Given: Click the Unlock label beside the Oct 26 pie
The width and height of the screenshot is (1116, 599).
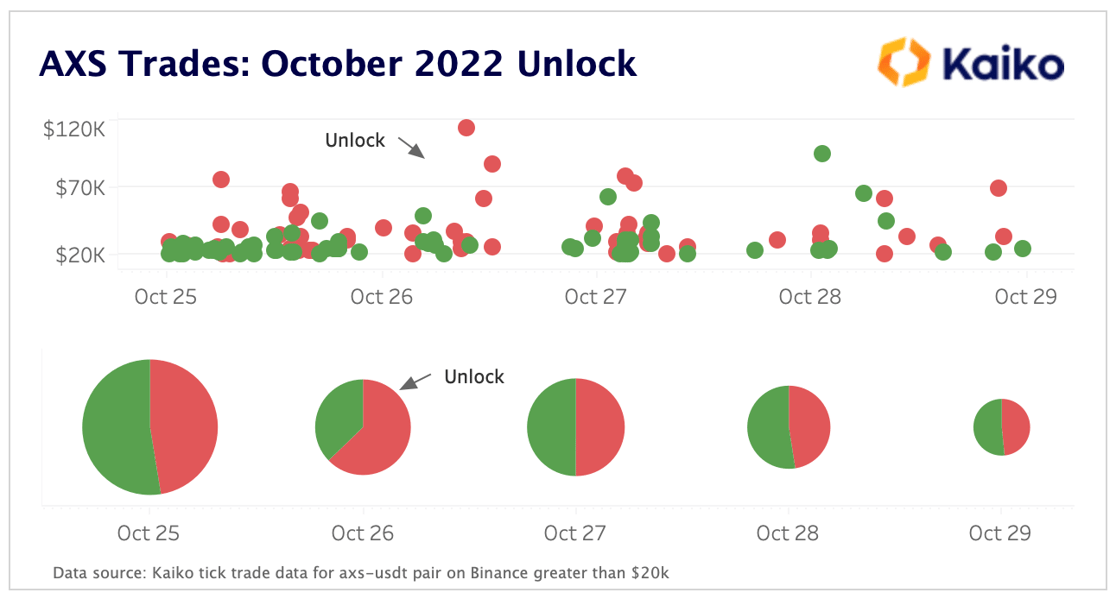Looking at the screenshot, I should pos(474,377).
